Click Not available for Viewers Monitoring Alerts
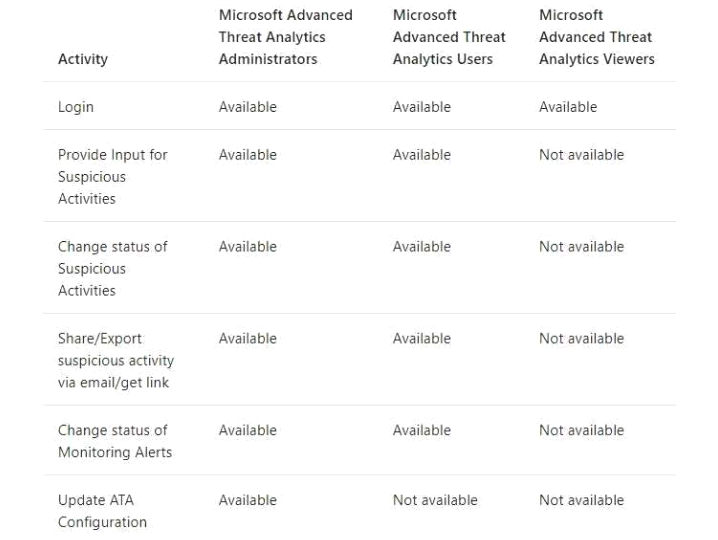This screenshot has height=540, width=718. click(582, 431)
